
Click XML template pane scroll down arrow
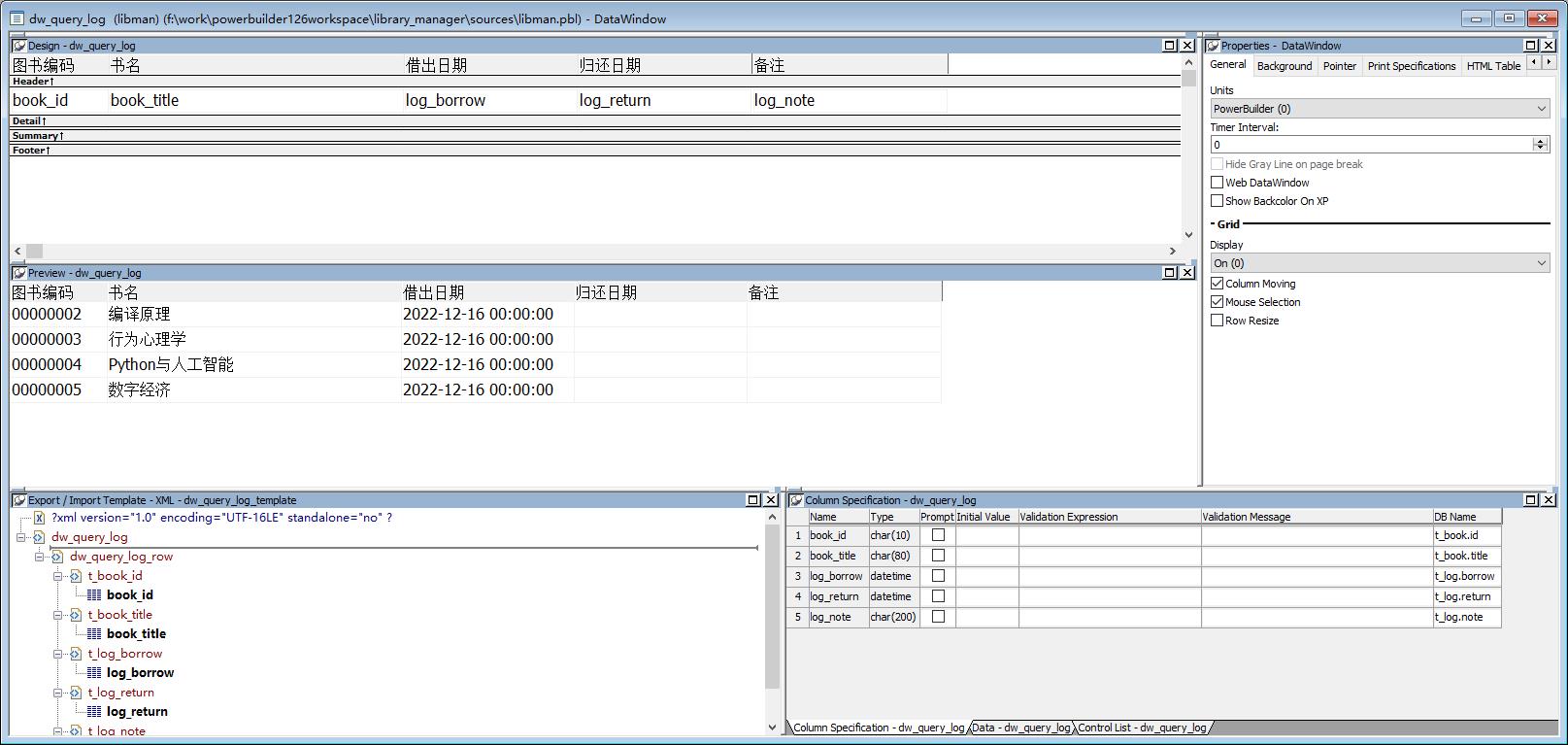(x=773, y=727)
